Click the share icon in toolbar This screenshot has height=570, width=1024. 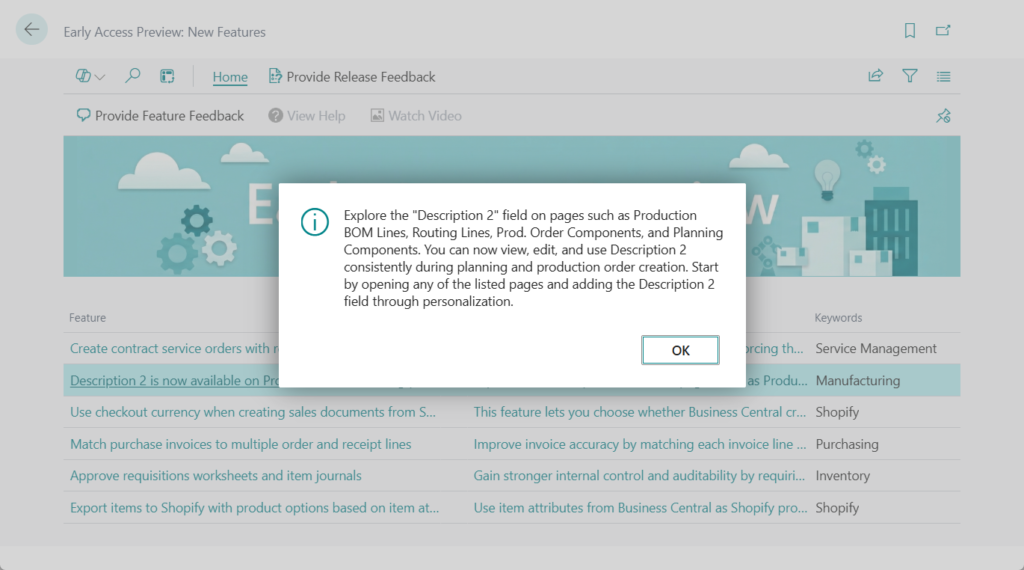tap(875, 76)
